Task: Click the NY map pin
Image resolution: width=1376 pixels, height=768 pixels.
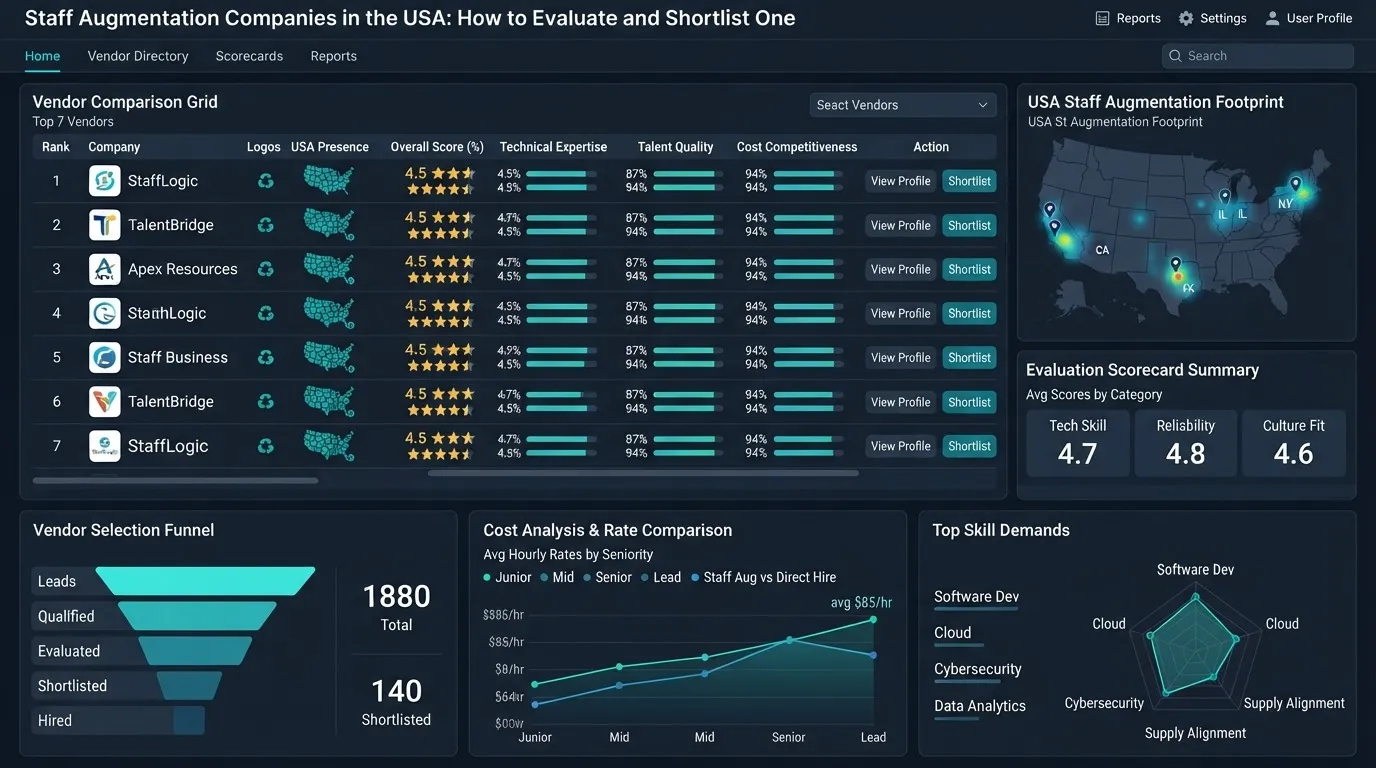Action: pos(1295,184)
